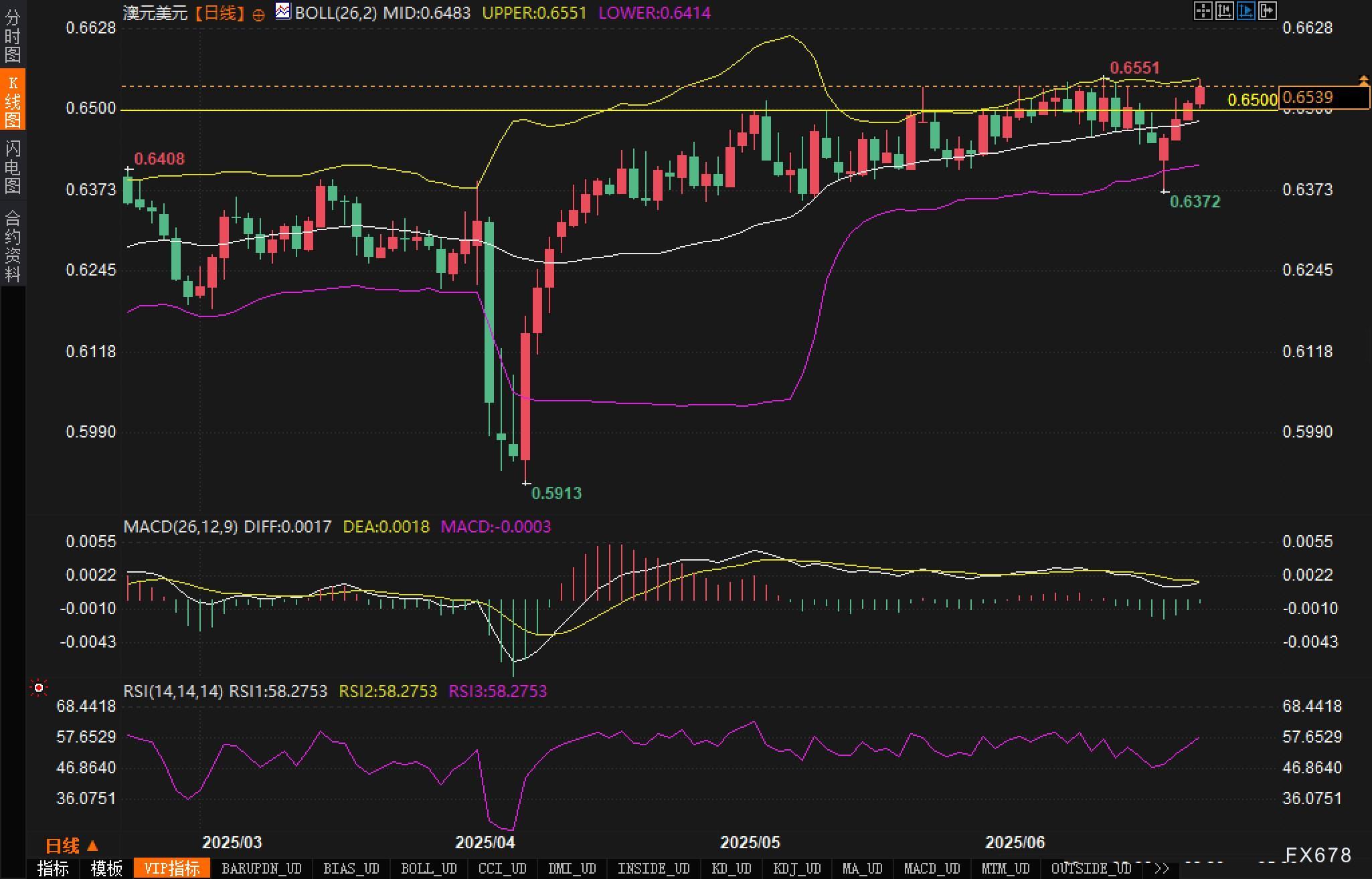This screenshot has height=879, width=1372.
Task: Click the red sun marker beside RSI panel
Action: [39, 688]
